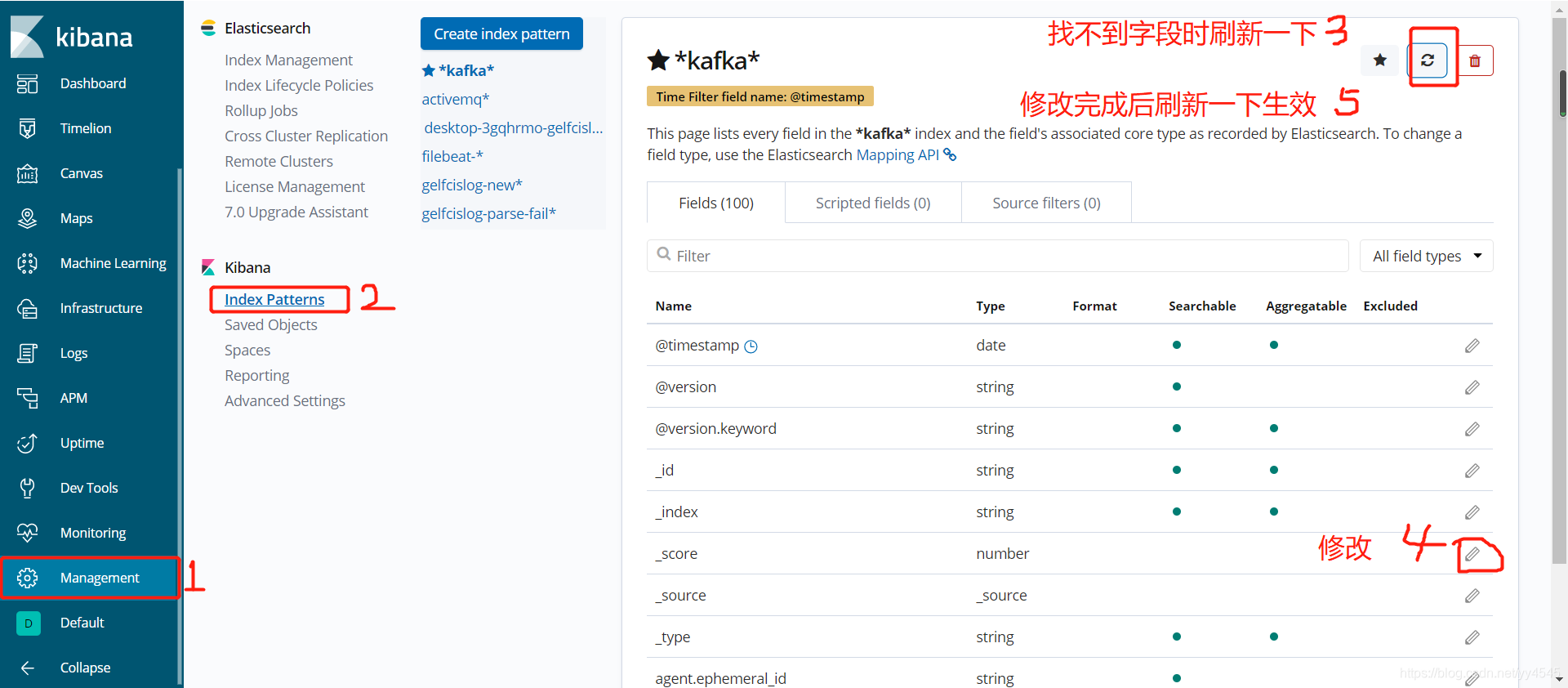Open Spaces management

coord(247,350)
